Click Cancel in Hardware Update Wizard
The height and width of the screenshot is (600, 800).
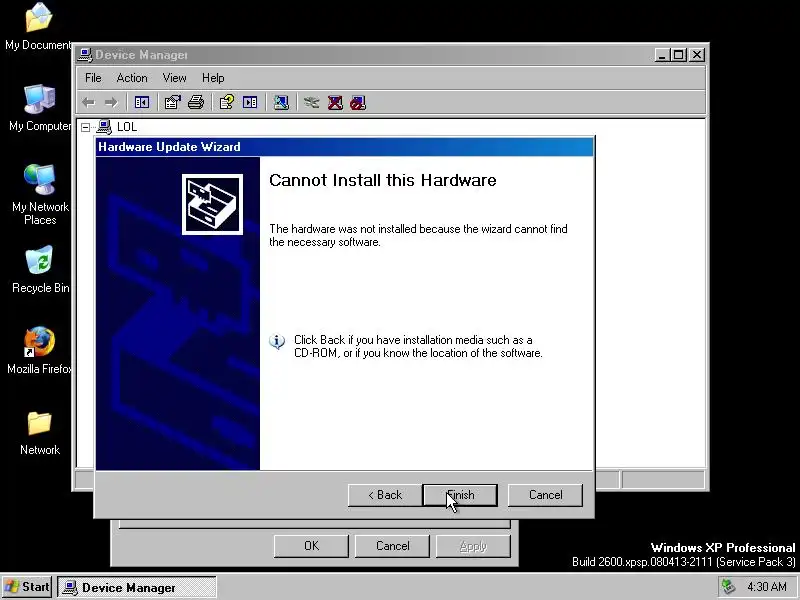tap(545, 495)
